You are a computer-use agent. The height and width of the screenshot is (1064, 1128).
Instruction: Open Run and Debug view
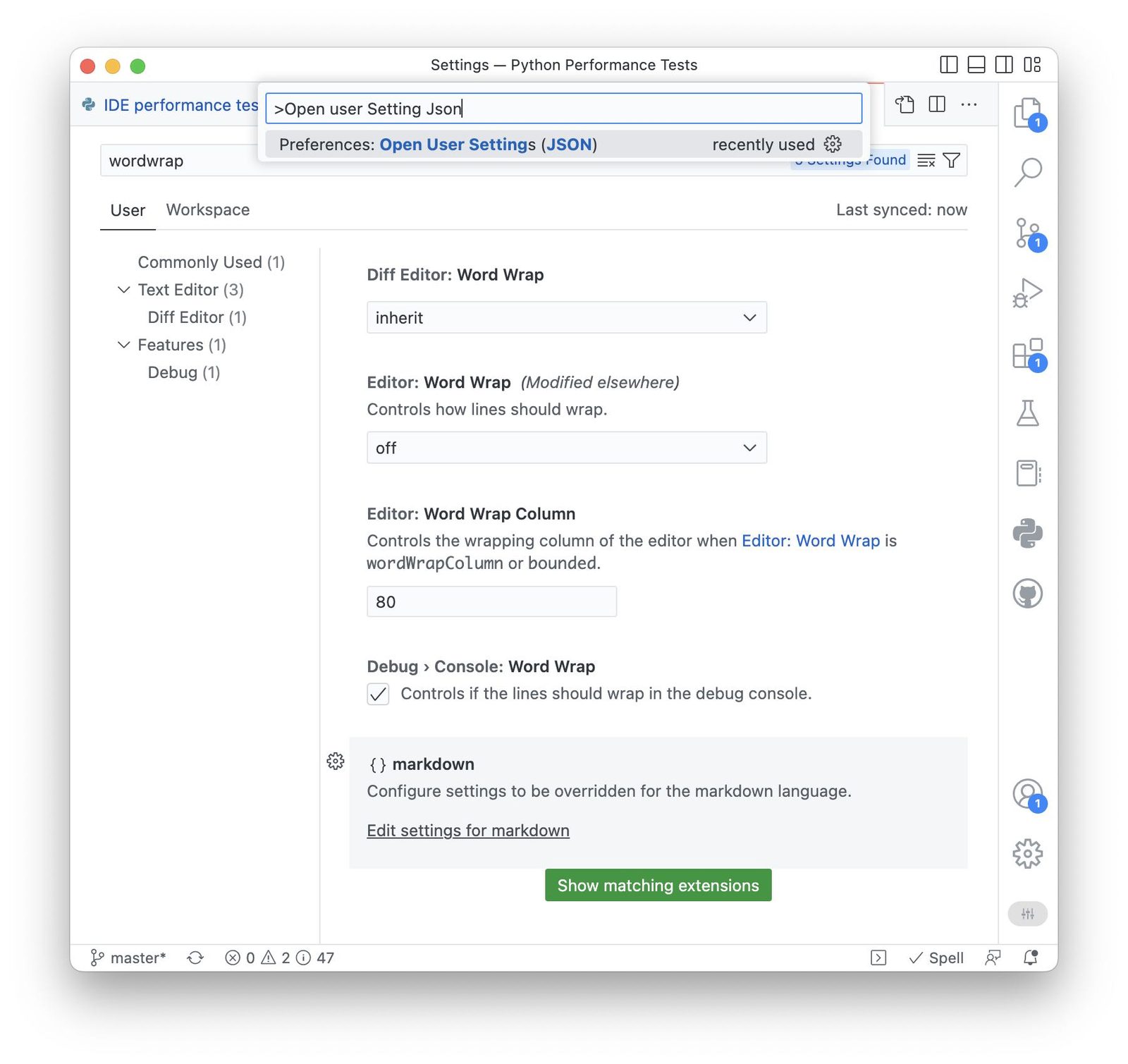(x=1027, y=293)
